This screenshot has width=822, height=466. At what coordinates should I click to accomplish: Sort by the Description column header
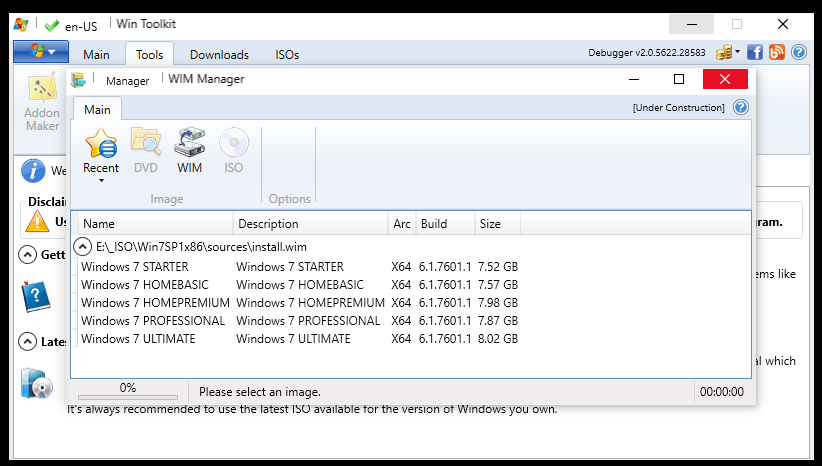[310, 224]
